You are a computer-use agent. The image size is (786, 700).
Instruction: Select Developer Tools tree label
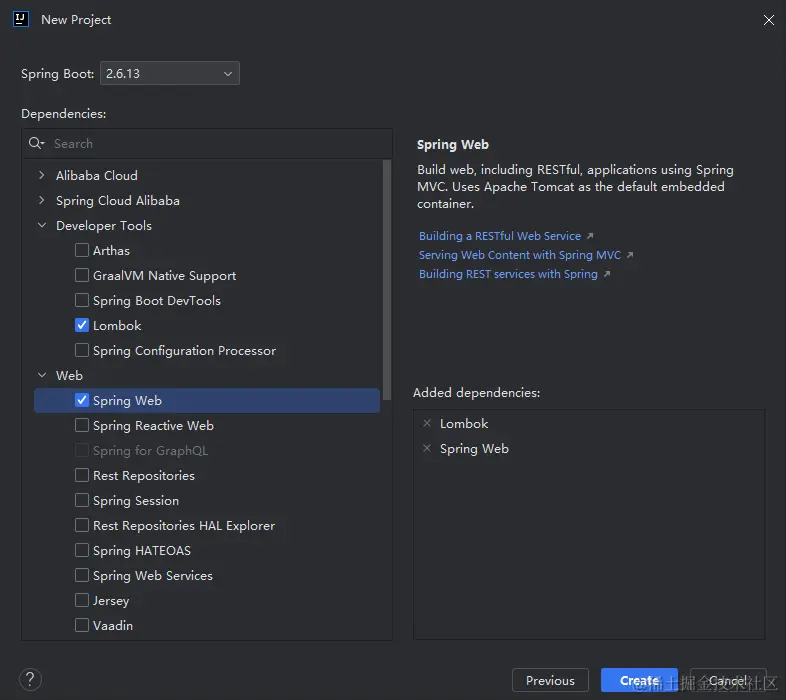pos(104,226)
